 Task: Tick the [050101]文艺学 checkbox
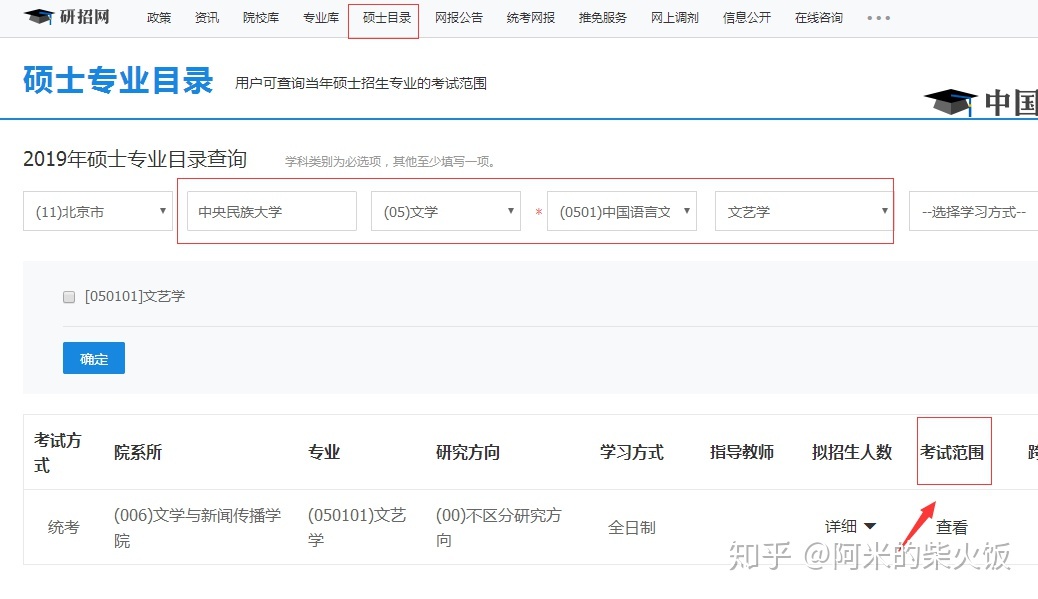(x=69, y=297)
